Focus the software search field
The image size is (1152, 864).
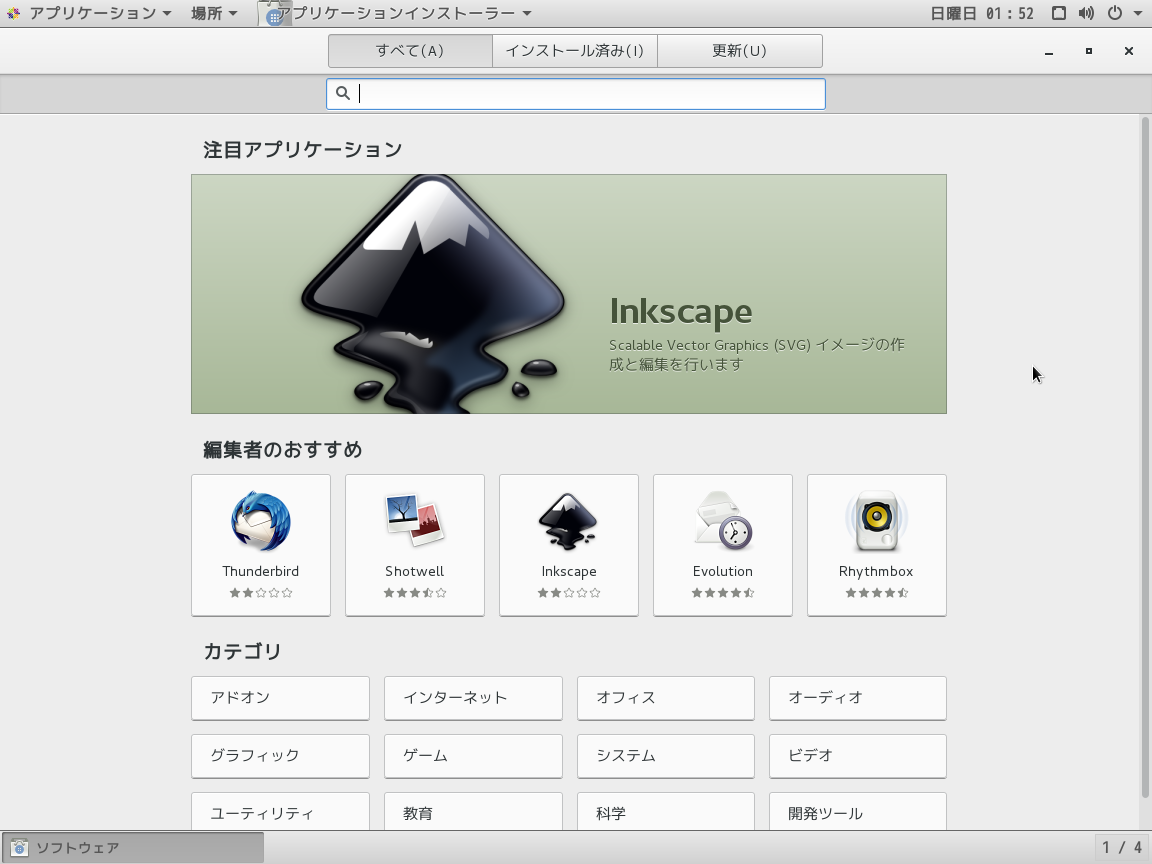(x=576, y=94)
